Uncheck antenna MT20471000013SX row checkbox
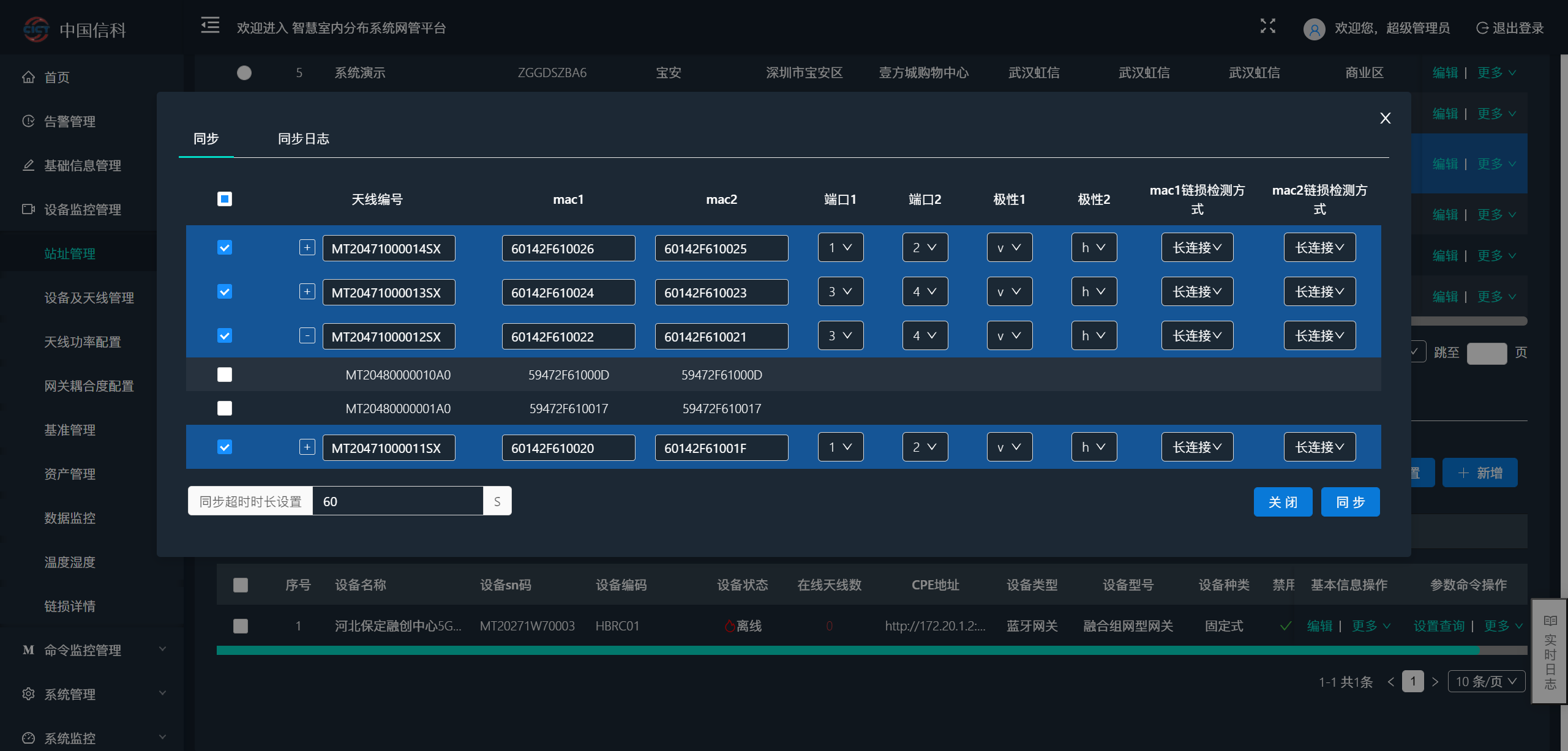 (x=225, y=292)
